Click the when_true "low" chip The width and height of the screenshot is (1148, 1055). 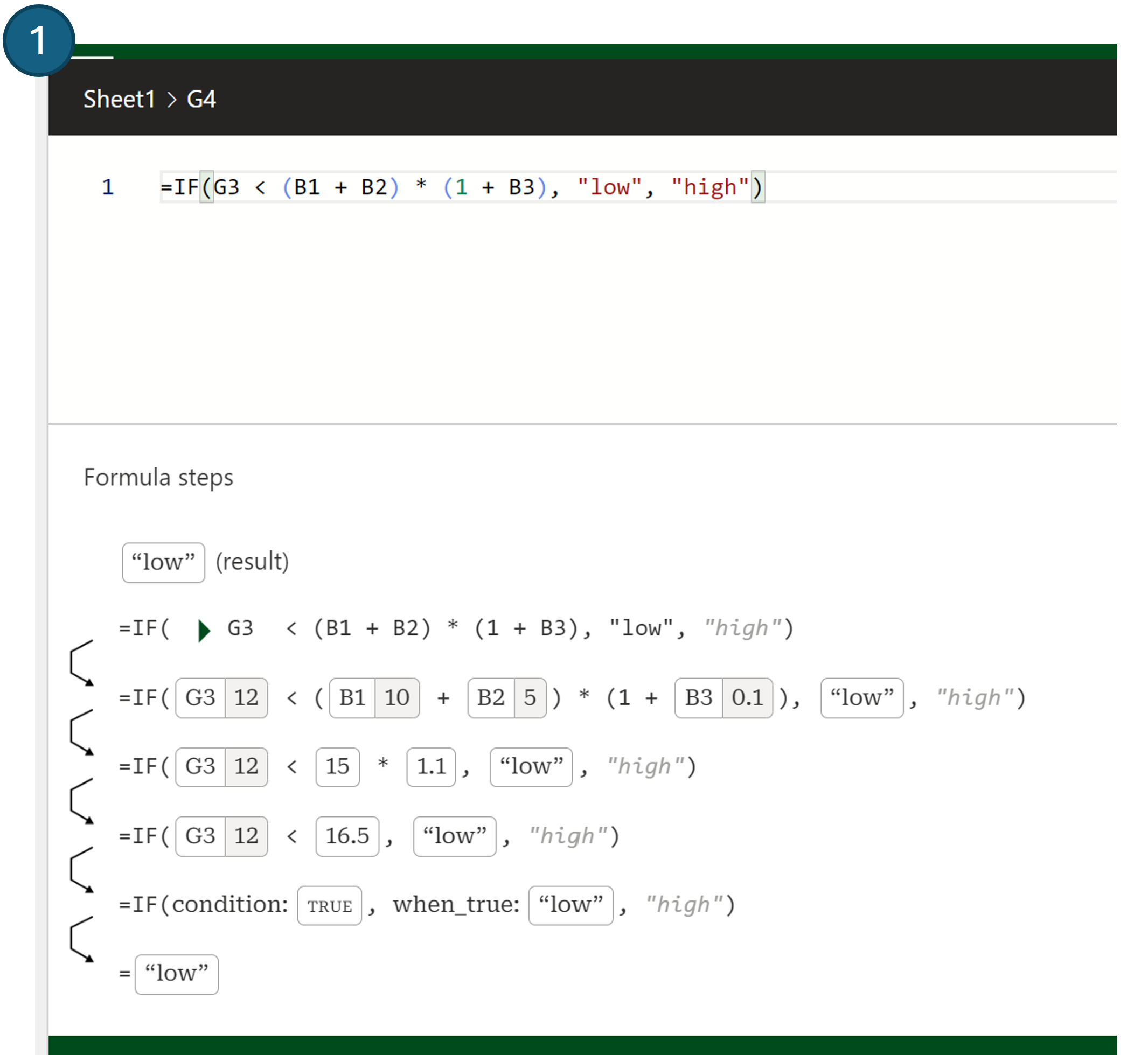pyautogui.click(x=571, y=905)
